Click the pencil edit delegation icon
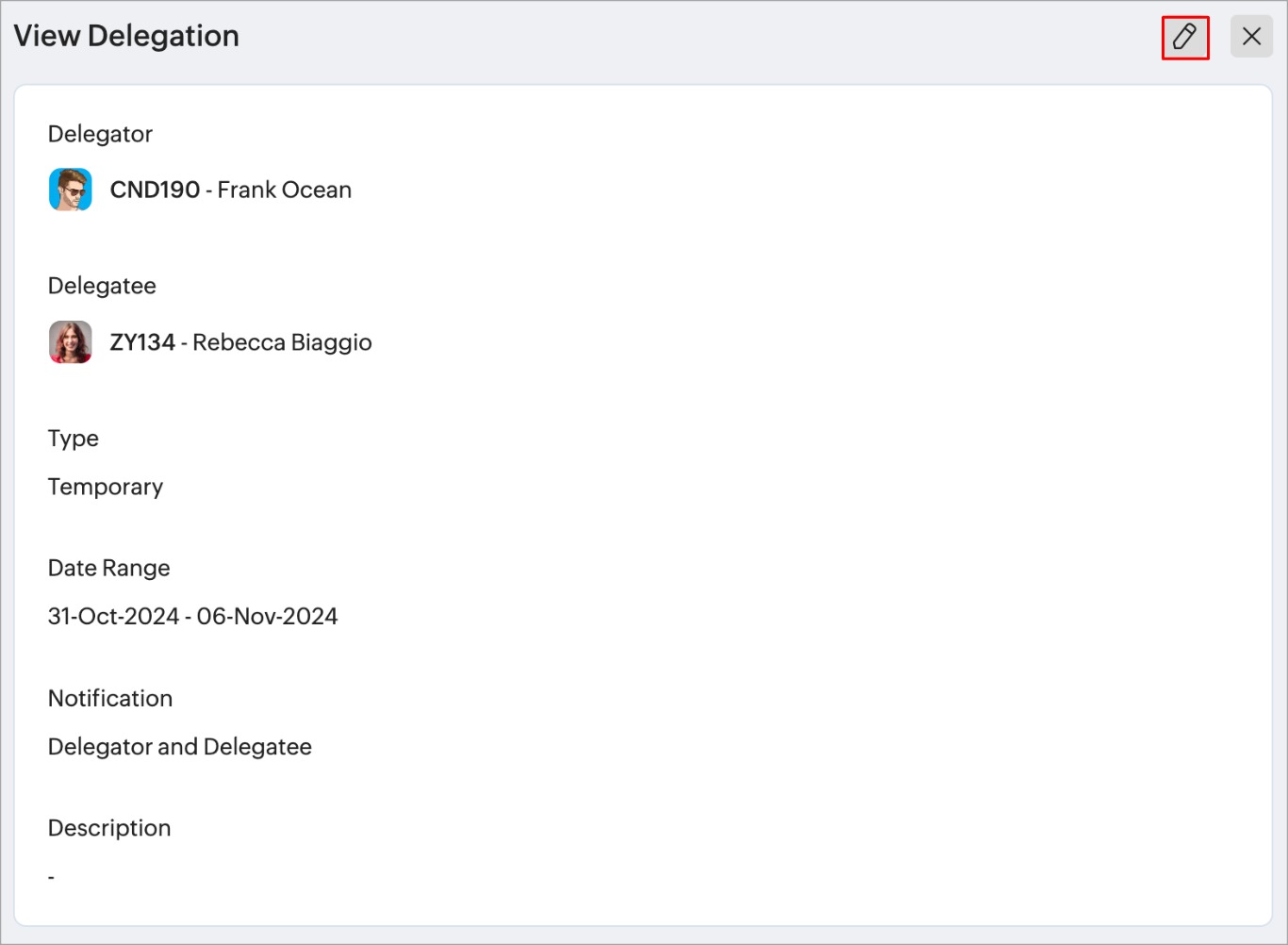 point(1185,37)
